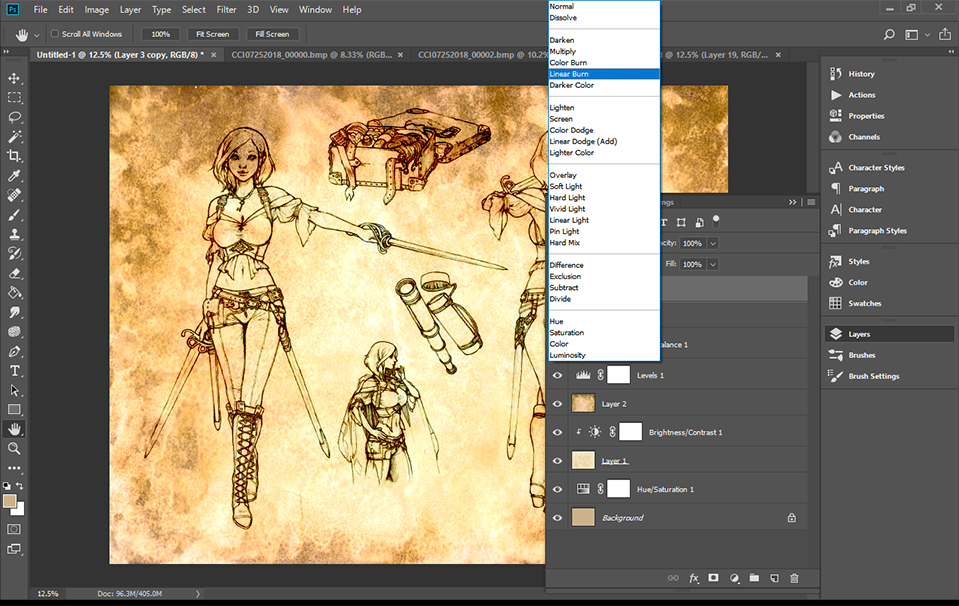Activate the Eyedropper tool

tap(14, 176)
